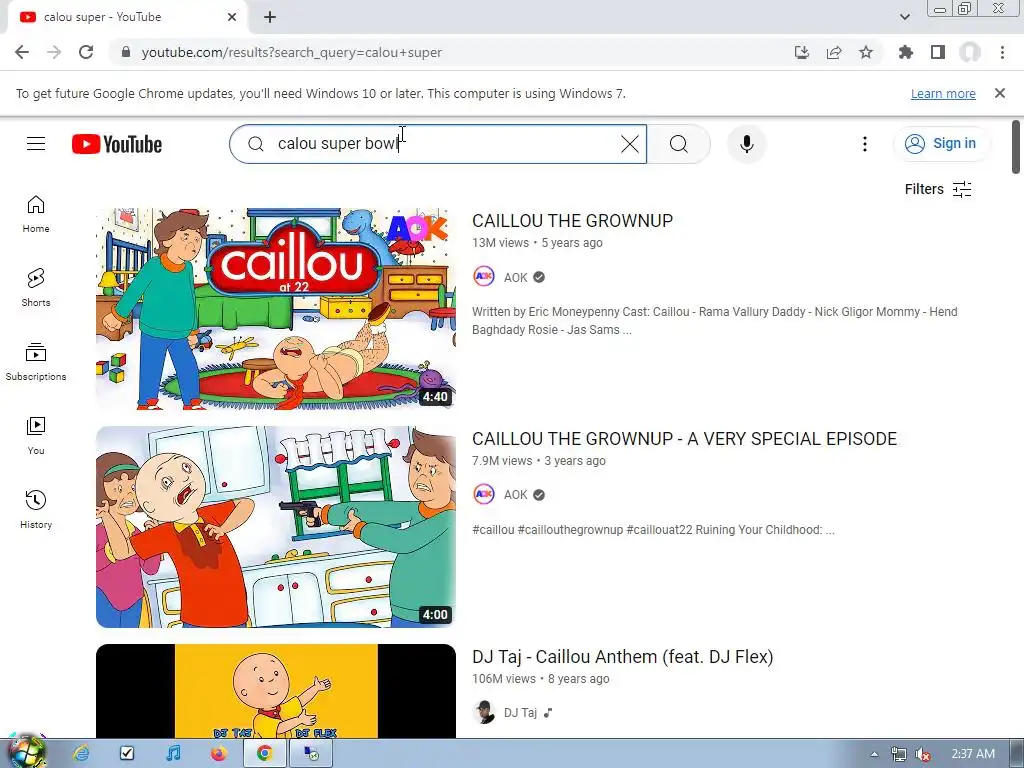Image resolution: width=1024 pixels, height=768 pixels.
Task: Go back to the previous page
Action: tap(22, 52)
